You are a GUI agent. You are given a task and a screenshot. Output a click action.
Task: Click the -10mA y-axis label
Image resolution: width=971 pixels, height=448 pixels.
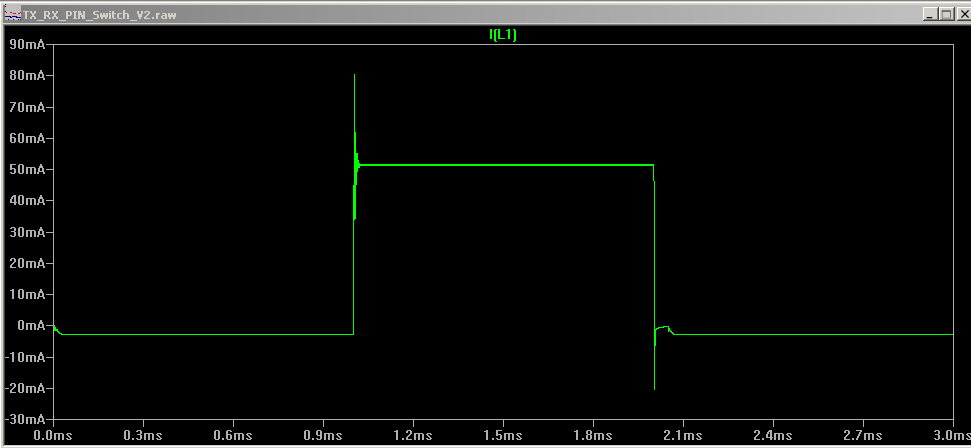click(x=25, y=357)
